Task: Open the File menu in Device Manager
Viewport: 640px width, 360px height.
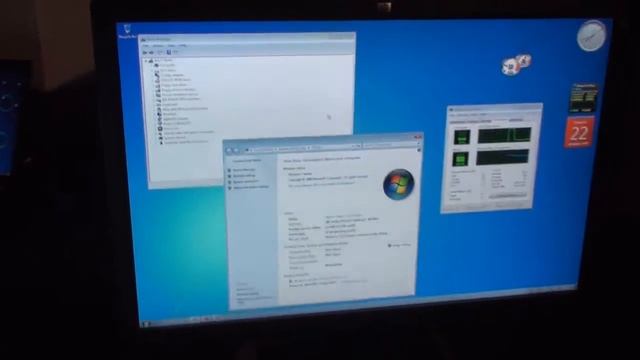Action: point(146,46)
